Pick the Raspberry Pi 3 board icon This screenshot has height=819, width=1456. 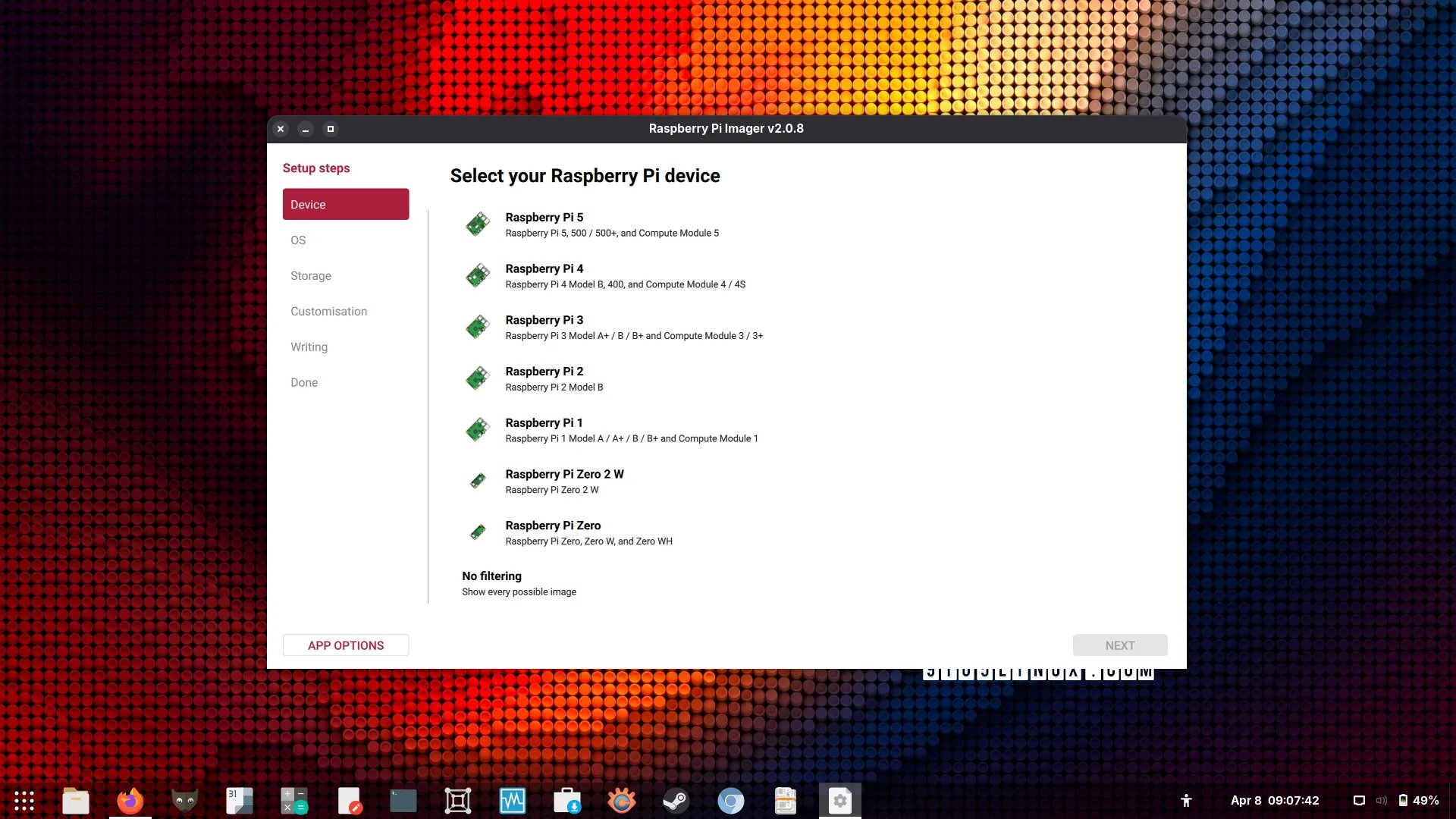point(478,328)
